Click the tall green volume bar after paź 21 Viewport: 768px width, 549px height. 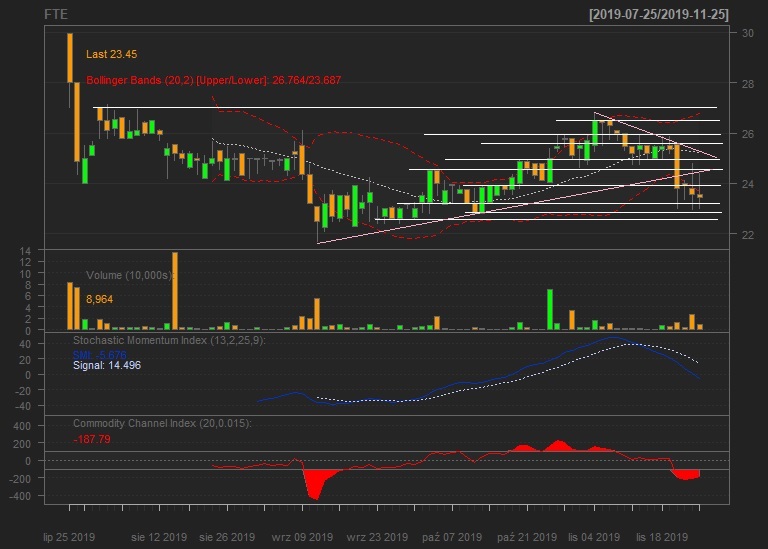click(550, 310)
